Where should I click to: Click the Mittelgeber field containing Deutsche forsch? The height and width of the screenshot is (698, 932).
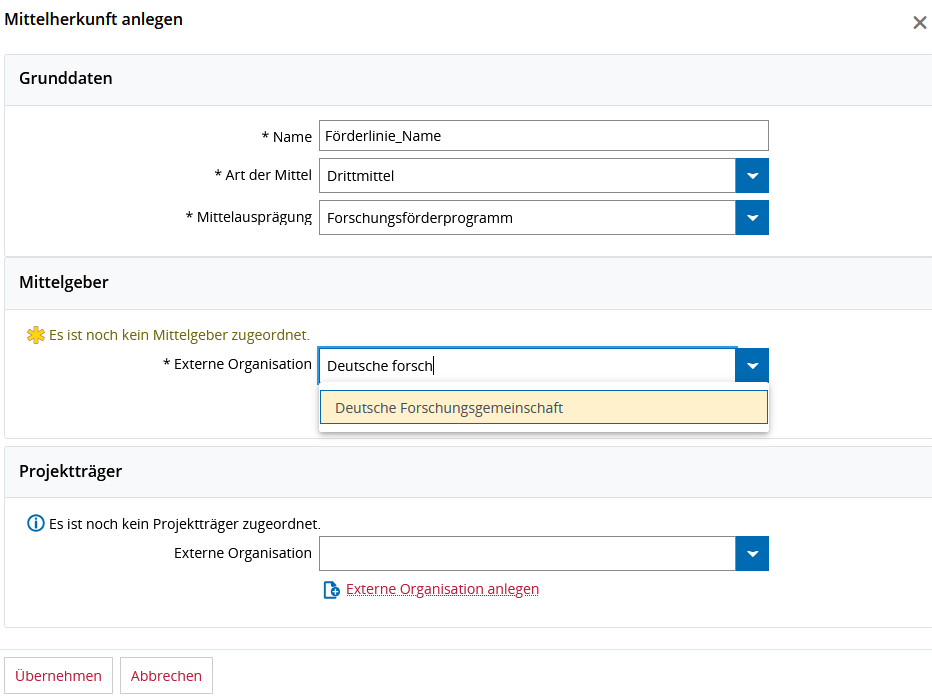527,366
